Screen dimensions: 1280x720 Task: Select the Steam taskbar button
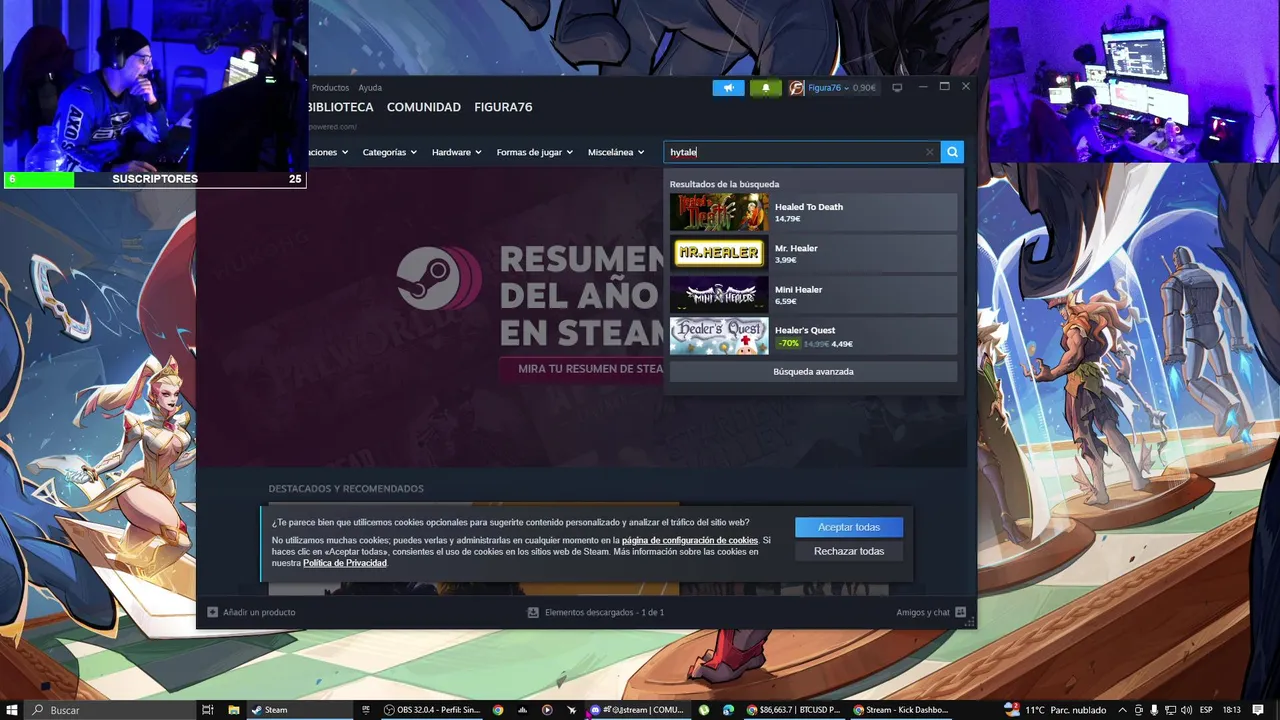(299, 710)
